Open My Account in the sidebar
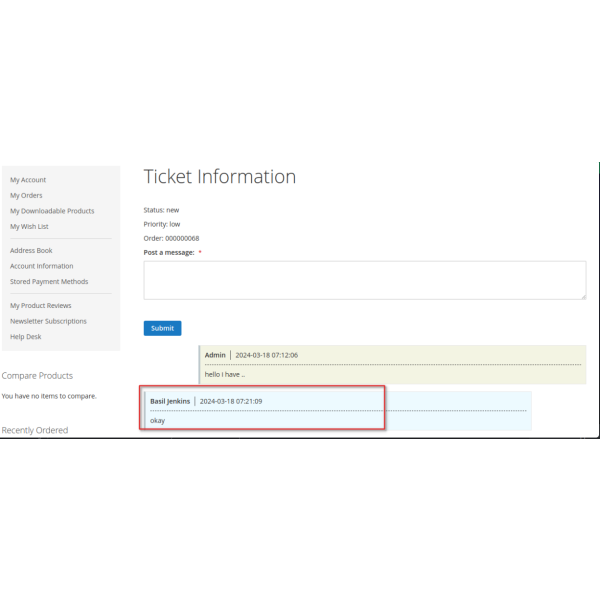Screen dimensions: 600x600 point(28,180)
